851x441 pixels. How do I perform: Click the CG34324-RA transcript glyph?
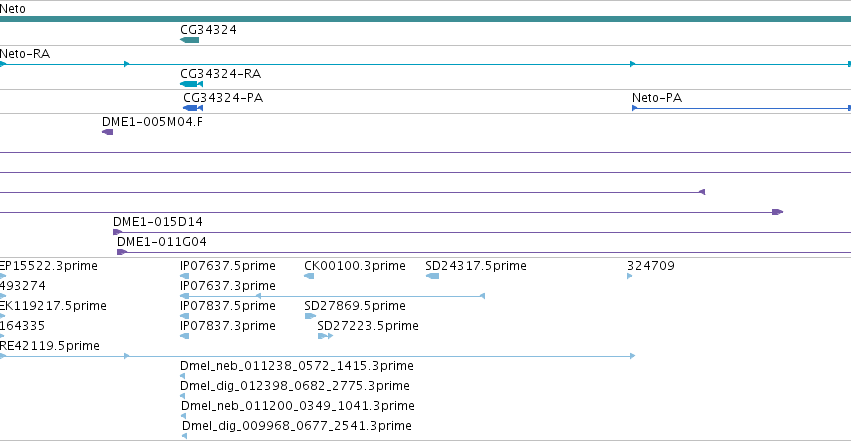[191, 84]
